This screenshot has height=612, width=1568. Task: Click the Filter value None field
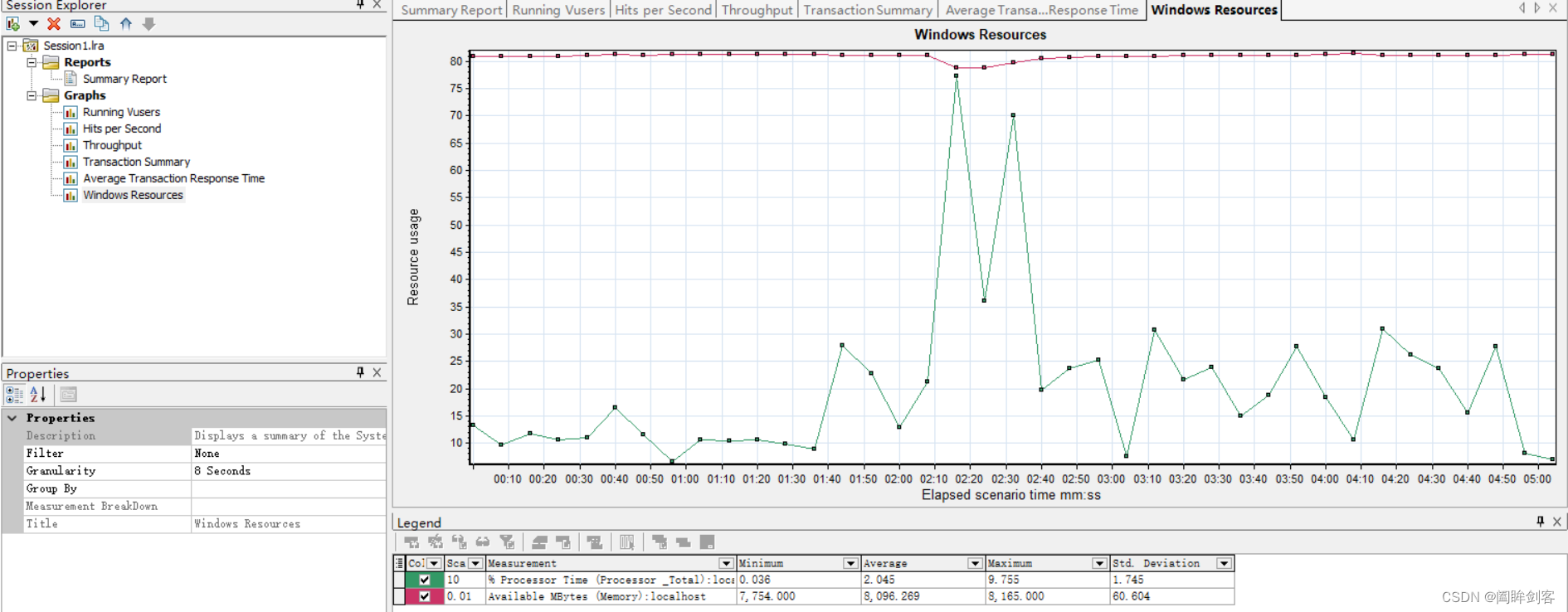pyautogui.click(x=289, y=454)
